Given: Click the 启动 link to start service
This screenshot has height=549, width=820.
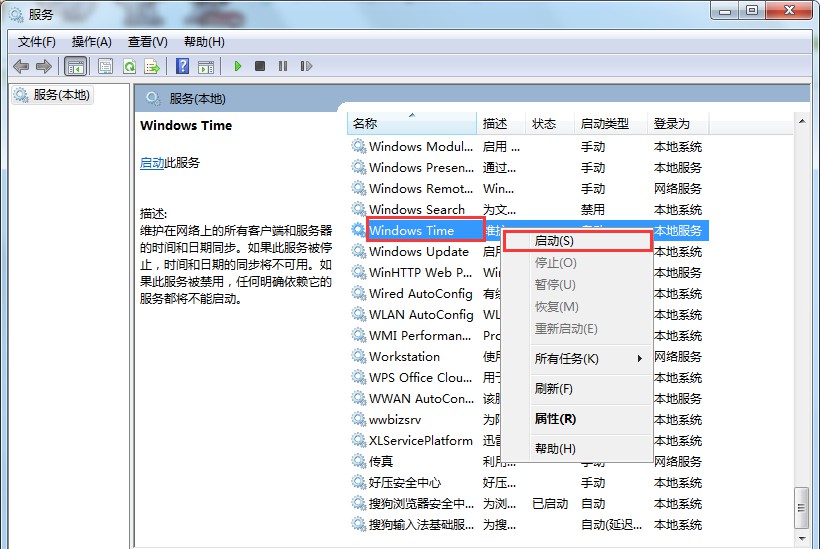Looking at the screenshot, I should coord(151,162).
